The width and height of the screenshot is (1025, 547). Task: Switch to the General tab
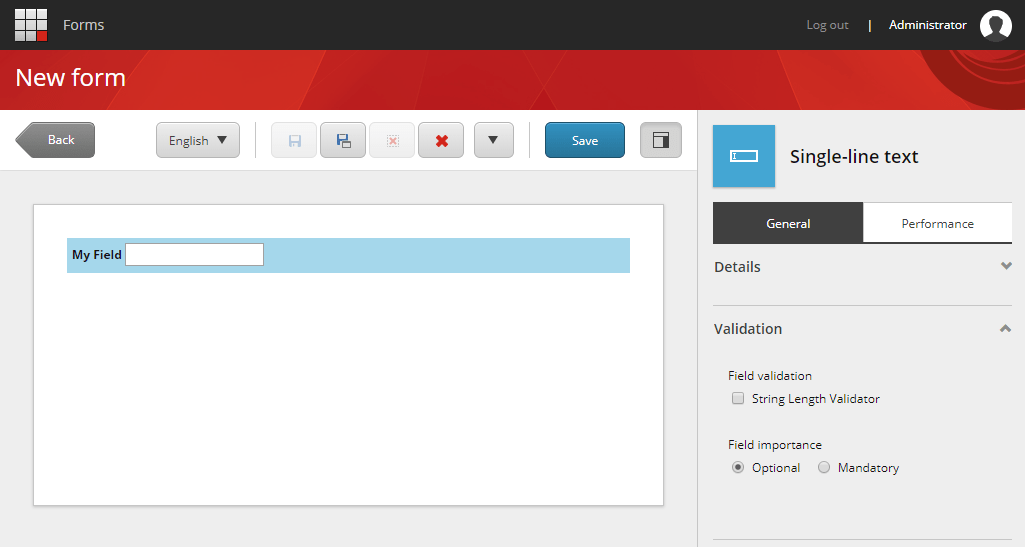click(x=788, y=223)
